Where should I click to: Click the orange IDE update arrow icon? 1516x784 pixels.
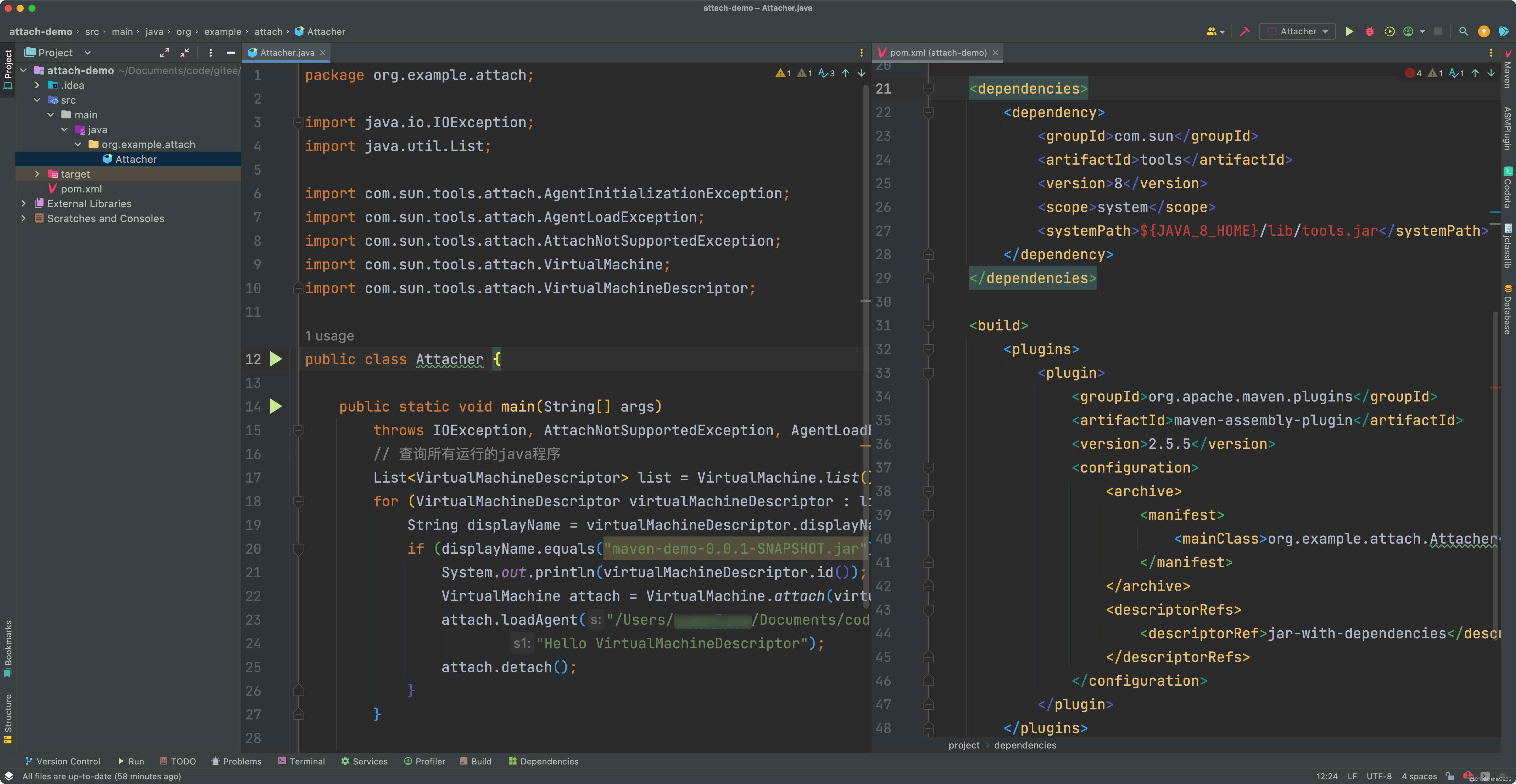tap(1484, 32)
